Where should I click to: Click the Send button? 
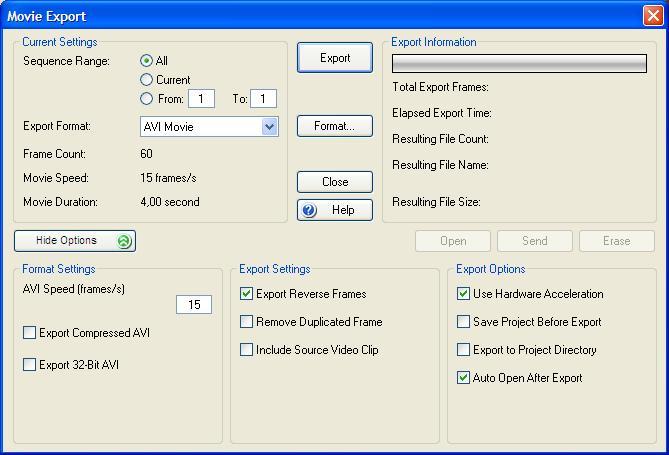point(535,241)
